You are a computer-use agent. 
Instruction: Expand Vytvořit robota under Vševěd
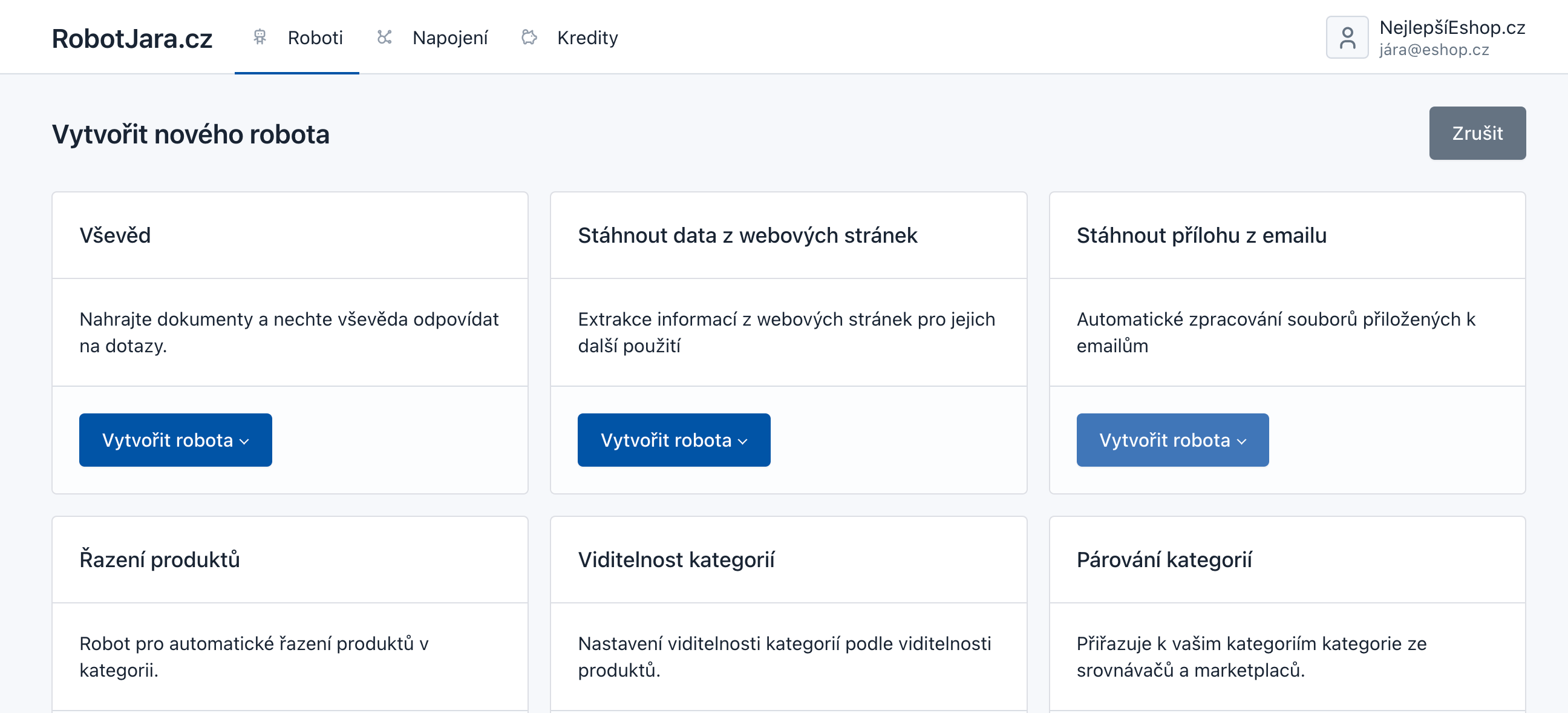point(175,439)
